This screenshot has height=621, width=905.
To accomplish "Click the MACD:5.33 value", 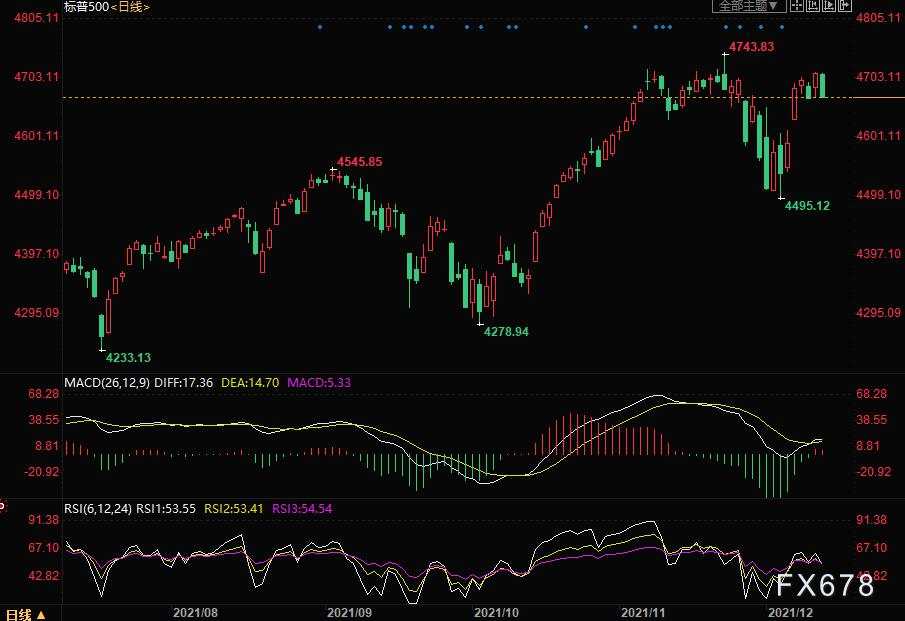I will (319, 383).
